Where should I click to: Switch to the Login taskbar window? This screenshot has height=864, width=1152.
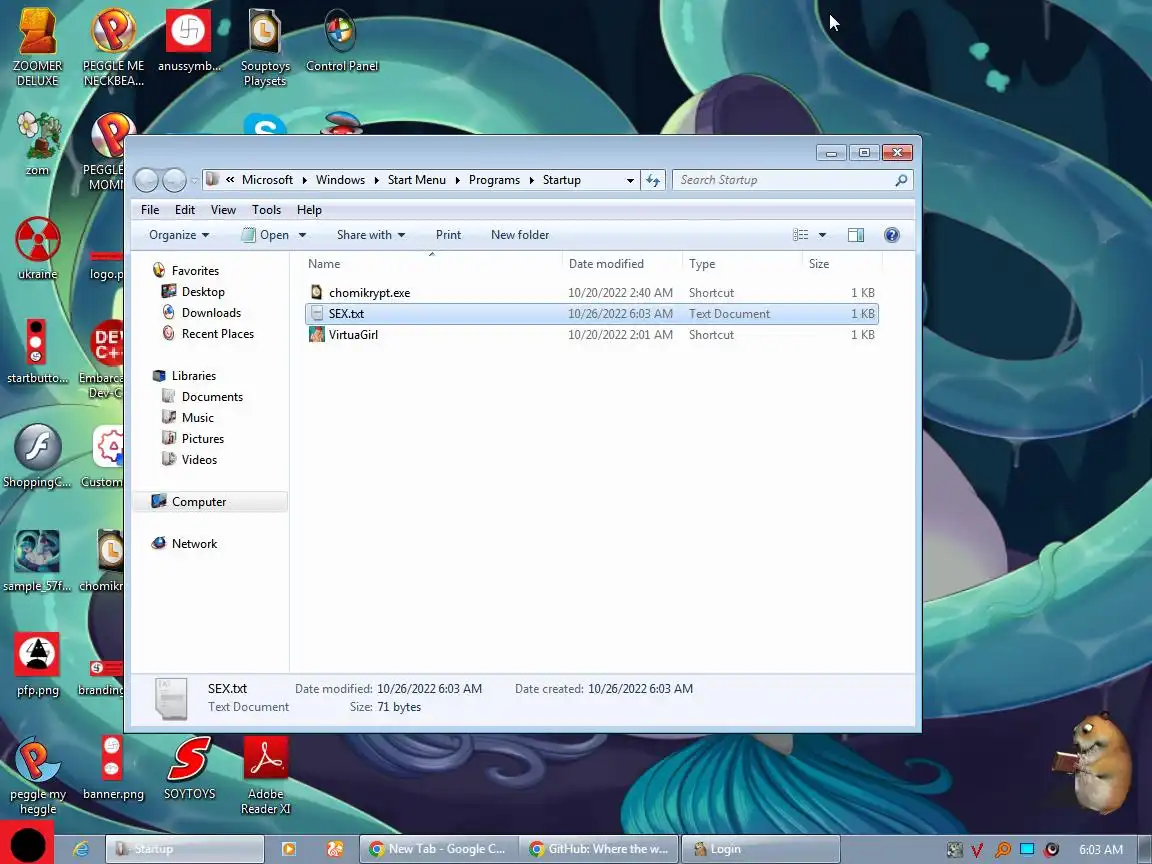click(x=760, y=849)
